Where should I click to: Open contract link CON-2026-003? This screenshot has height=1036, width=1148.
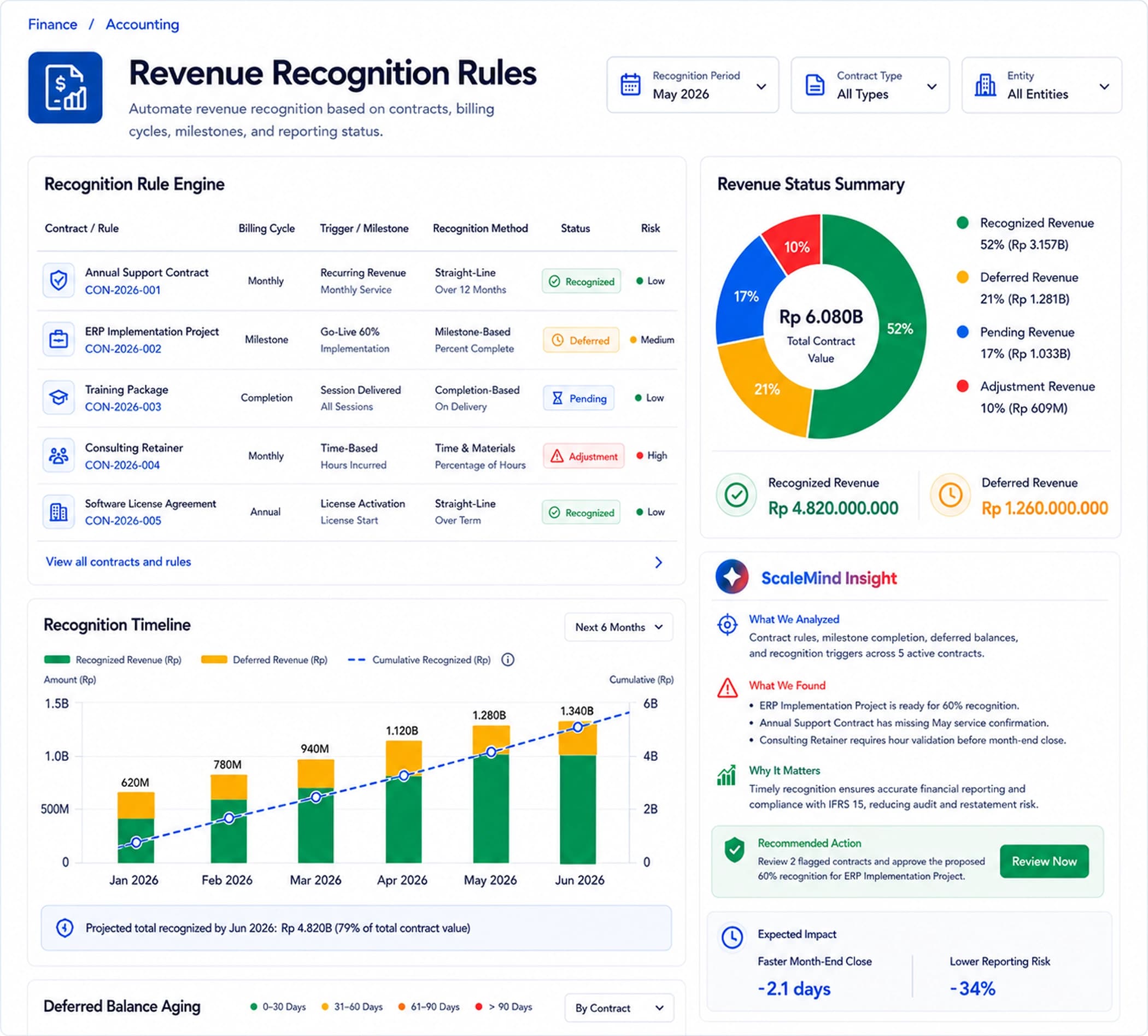(123, 407)
